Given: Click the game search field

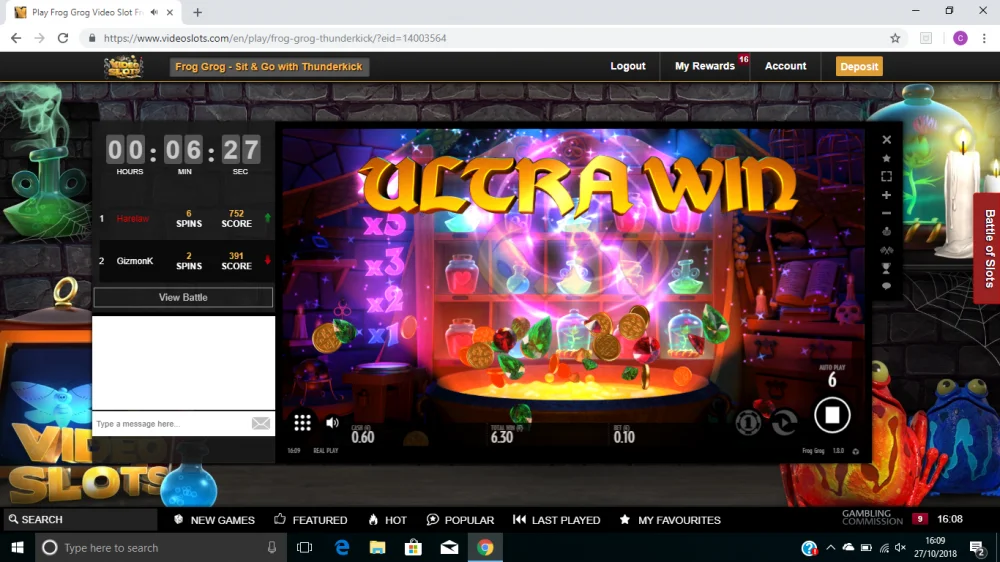Looking at the screenshot, I should point(80,519).
